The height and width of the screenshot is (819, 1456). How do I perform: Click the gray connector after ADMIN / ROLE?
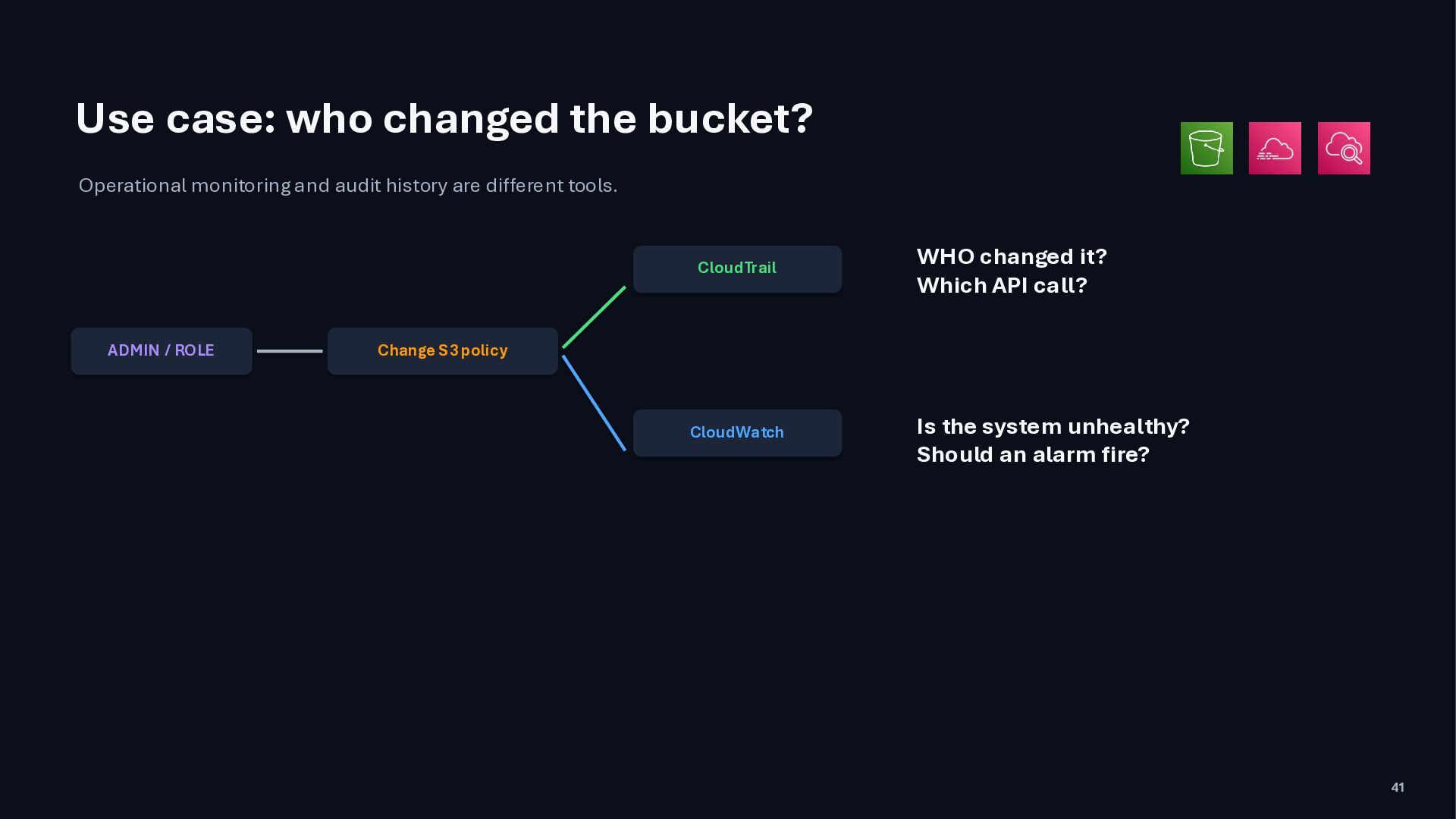click(x=290, y=351)
